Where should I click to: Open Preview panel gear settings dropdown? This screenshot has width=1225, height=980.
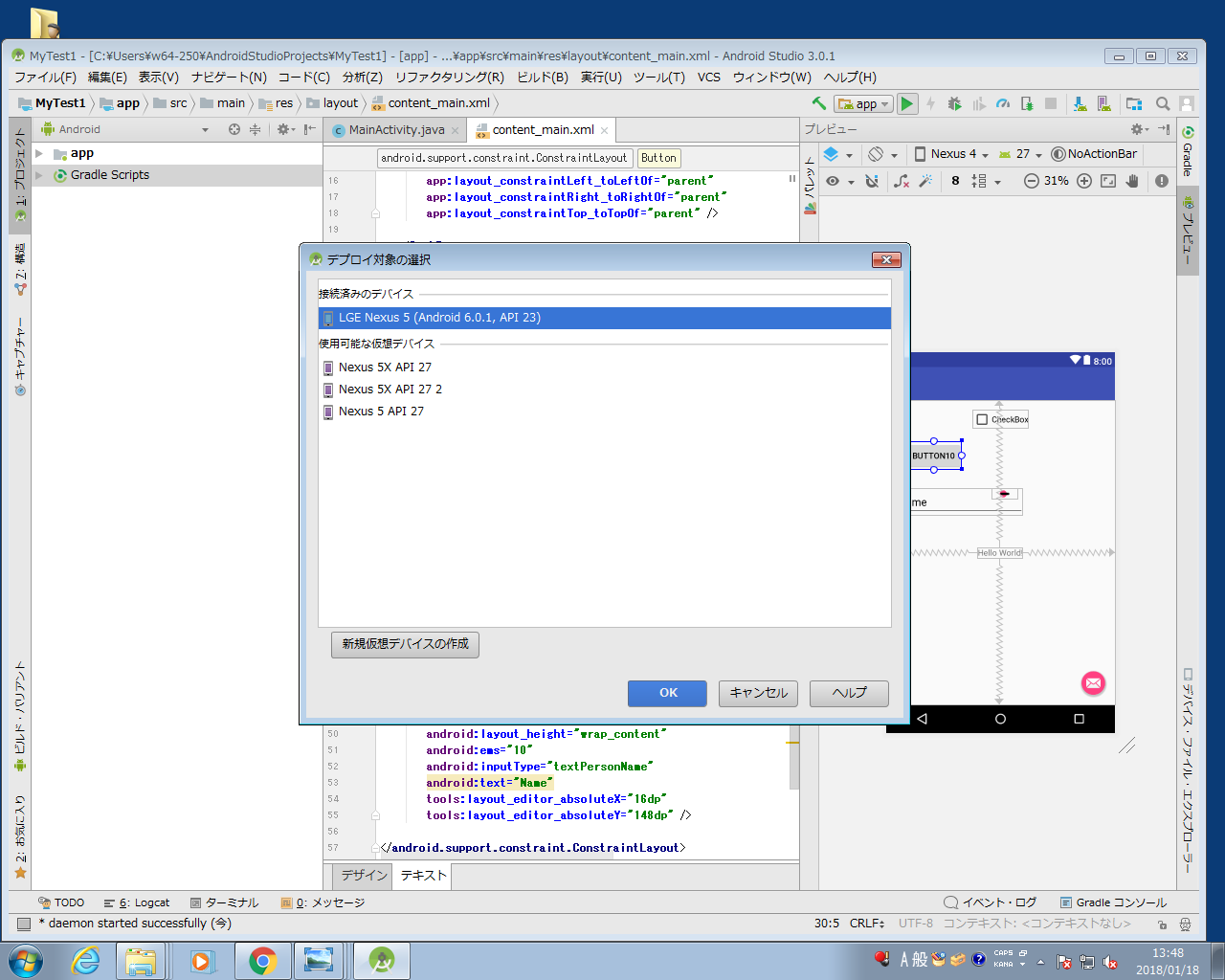tap(1140, 128)
